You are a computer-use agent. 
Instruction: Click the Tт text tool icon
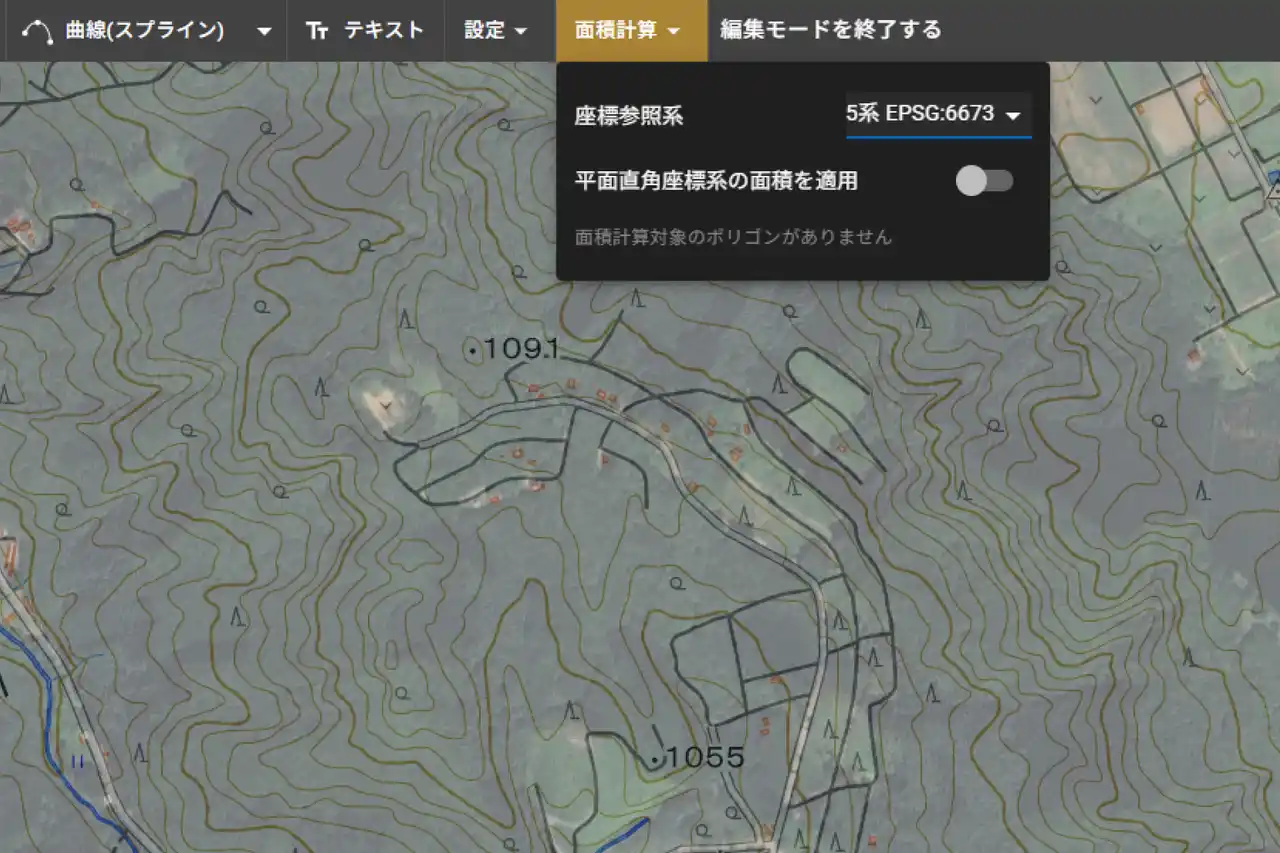pyautogui.click(x=317, y=31)
